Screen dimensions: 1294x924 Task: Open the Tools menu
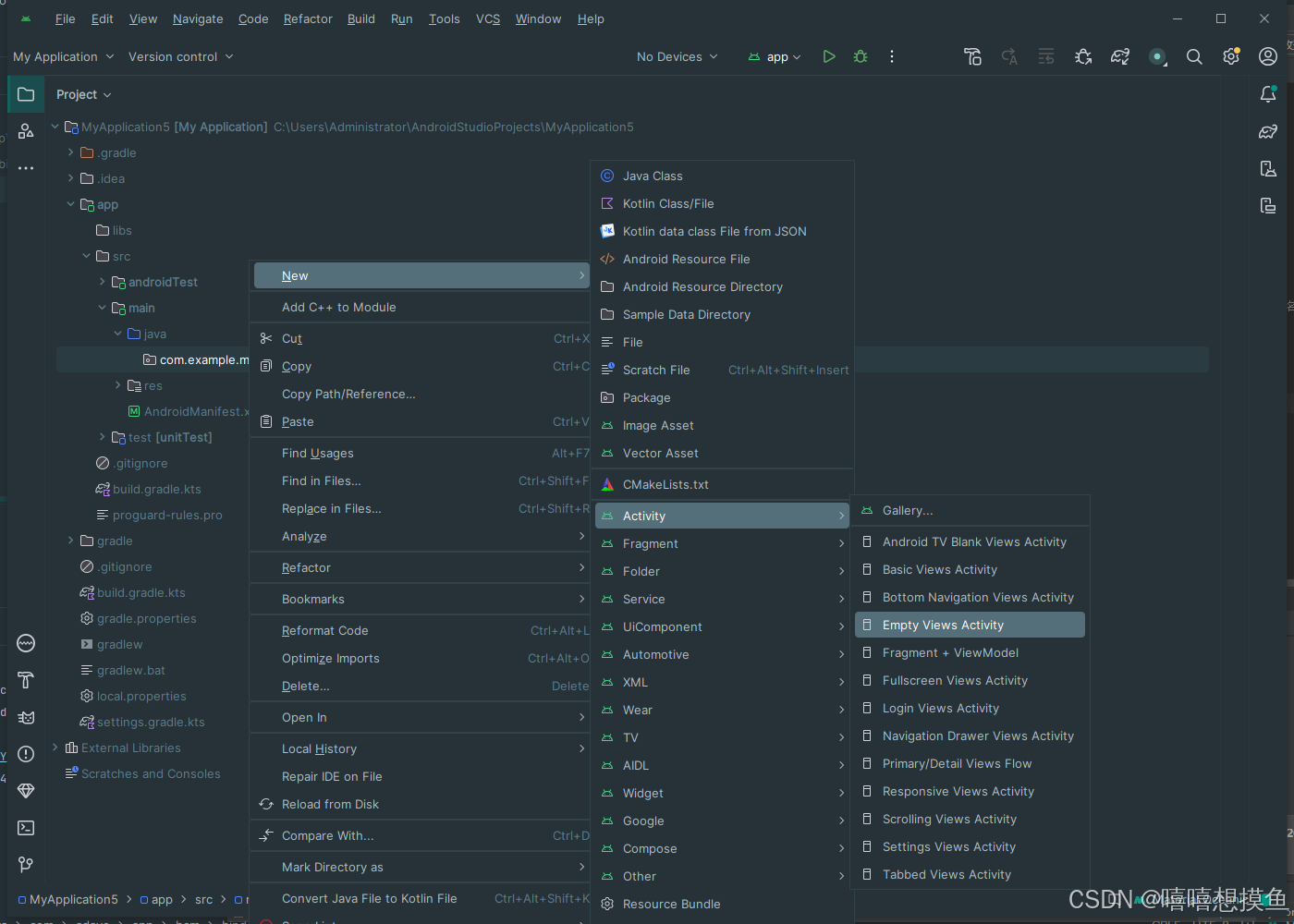[445, 18]
